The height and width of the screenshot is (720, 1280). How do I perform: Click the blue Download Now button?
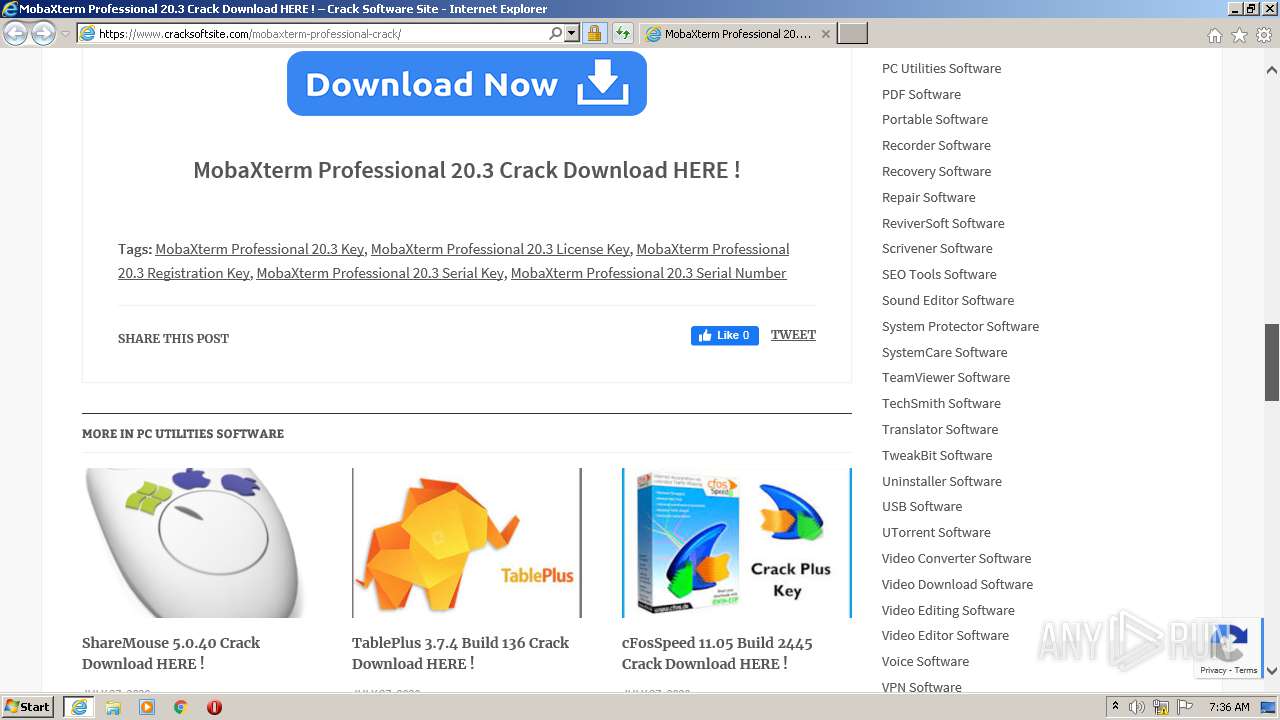coord(467,84)
